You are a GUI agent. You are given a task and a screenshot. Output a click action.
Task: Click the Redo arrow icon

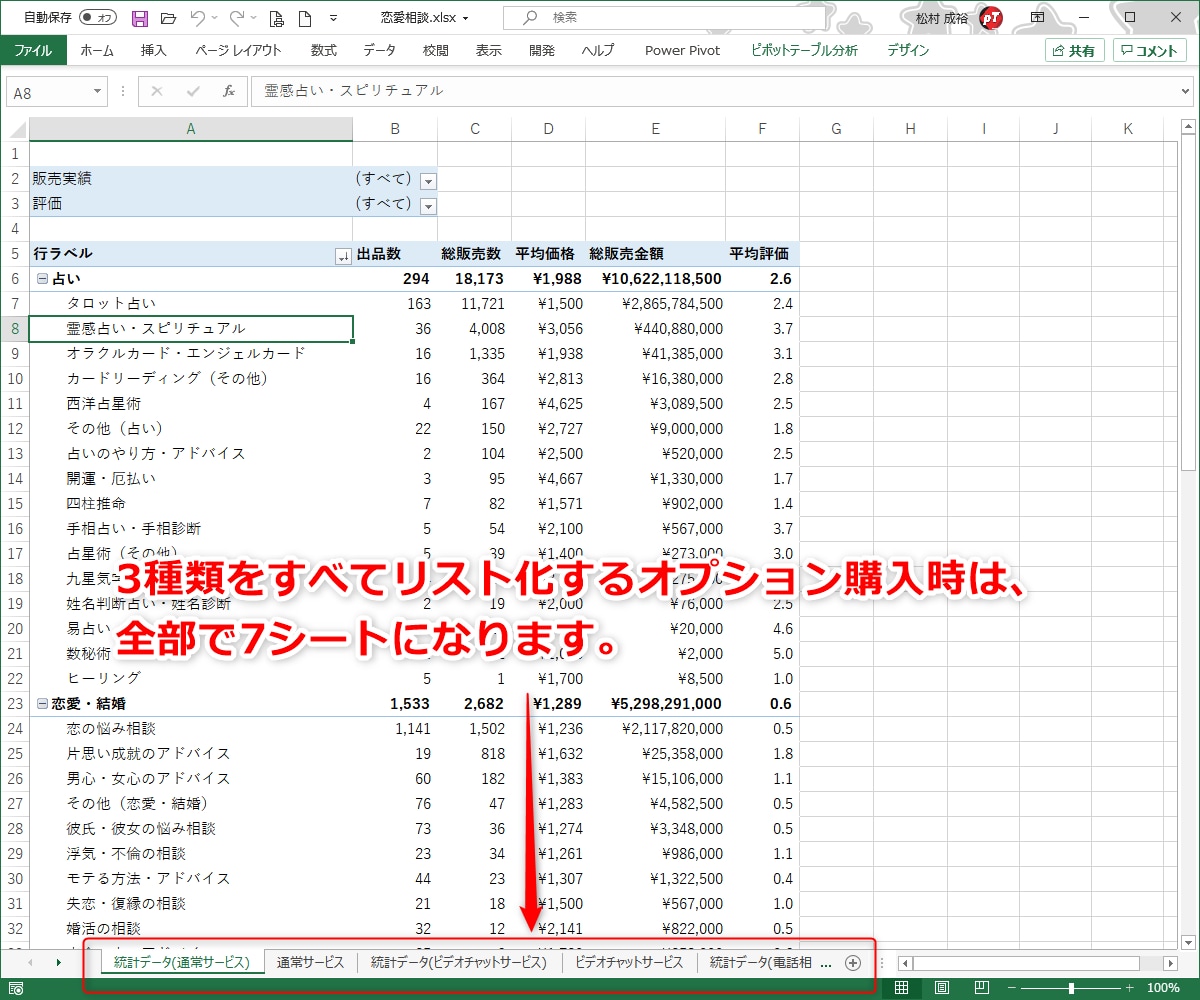(237, 18)
